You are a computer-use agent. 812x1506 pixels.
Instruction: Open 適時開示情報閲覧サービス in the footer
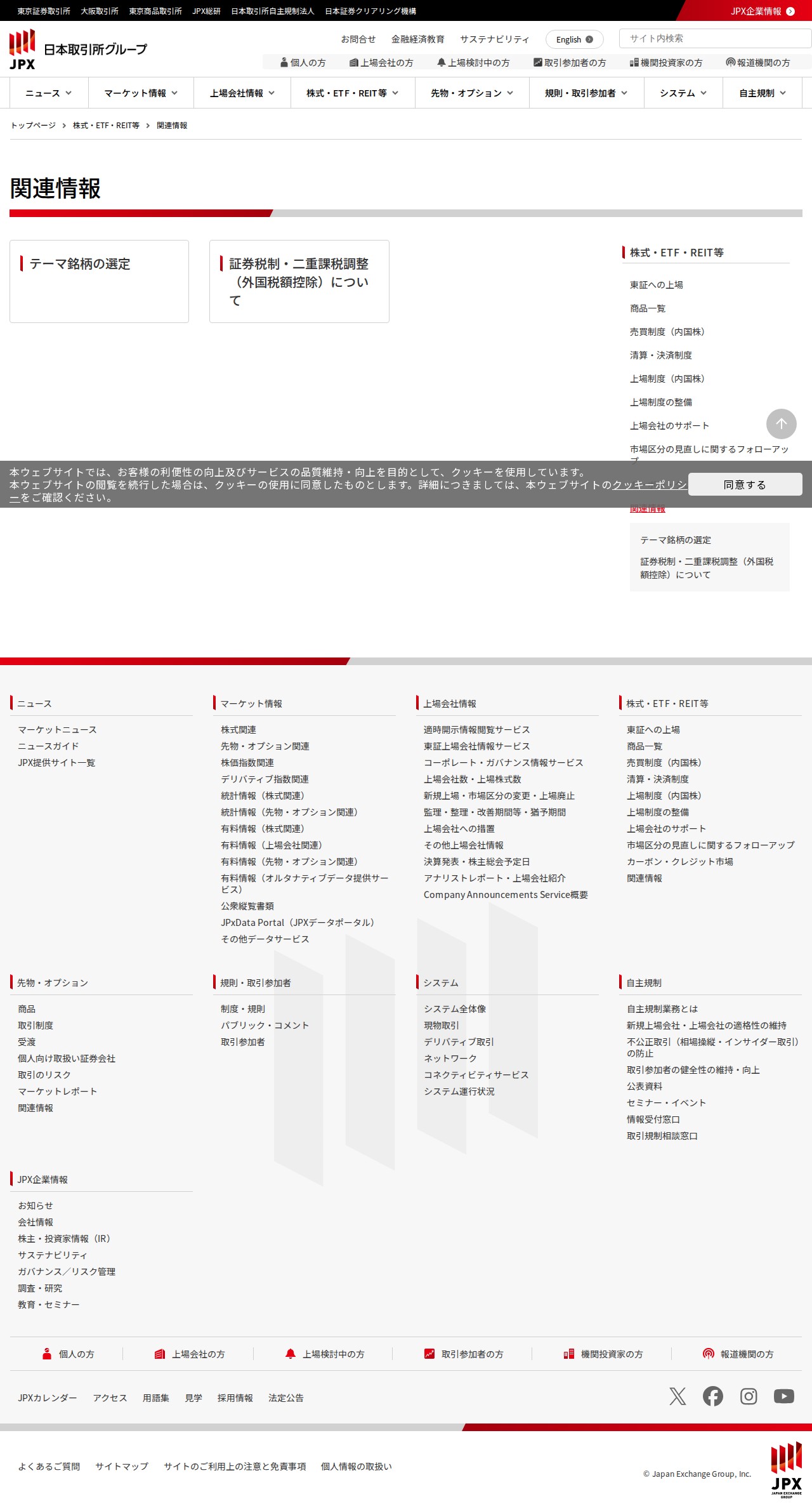click(x=477, y=730)
